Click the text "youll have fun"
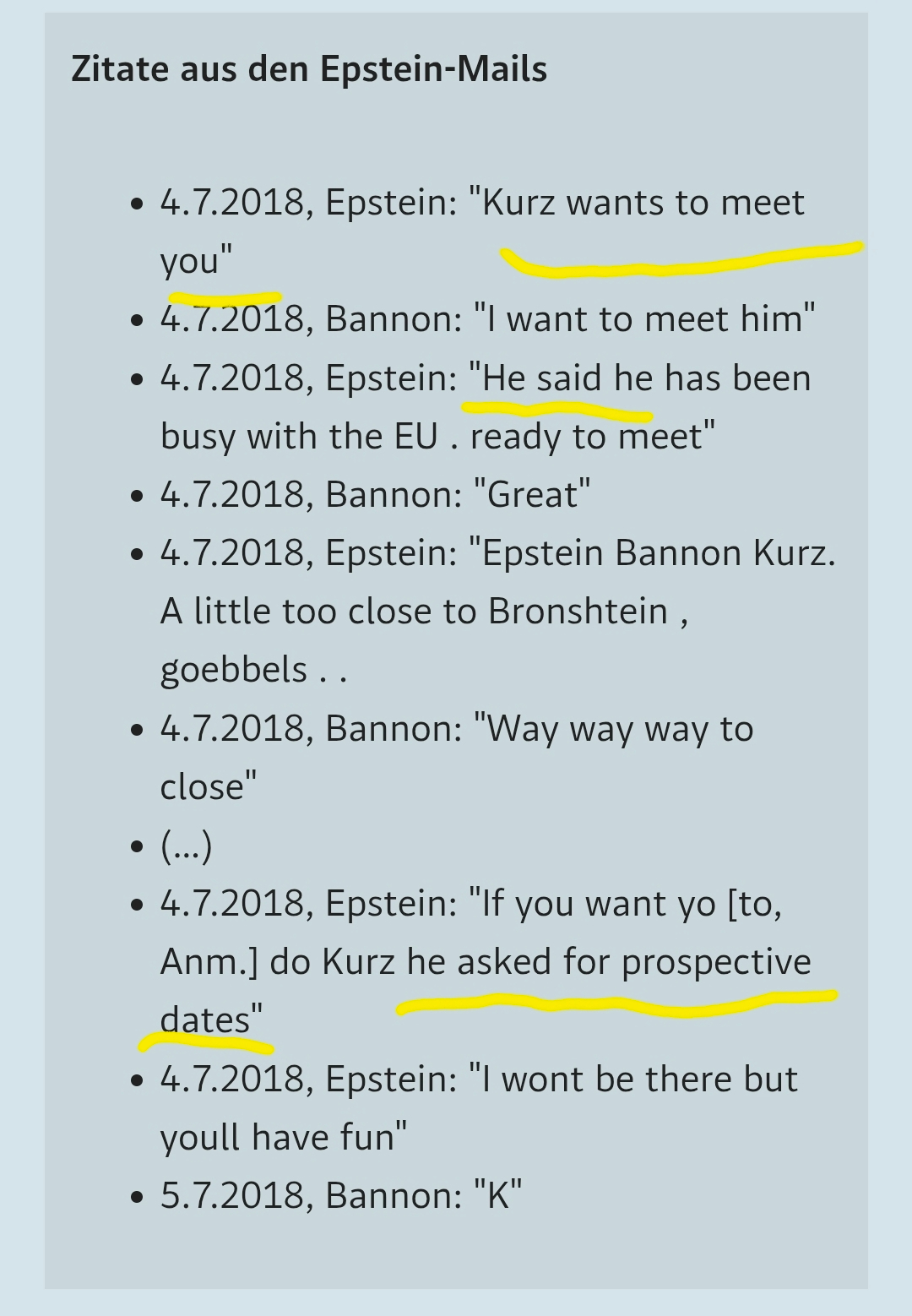 (283, 1138)
